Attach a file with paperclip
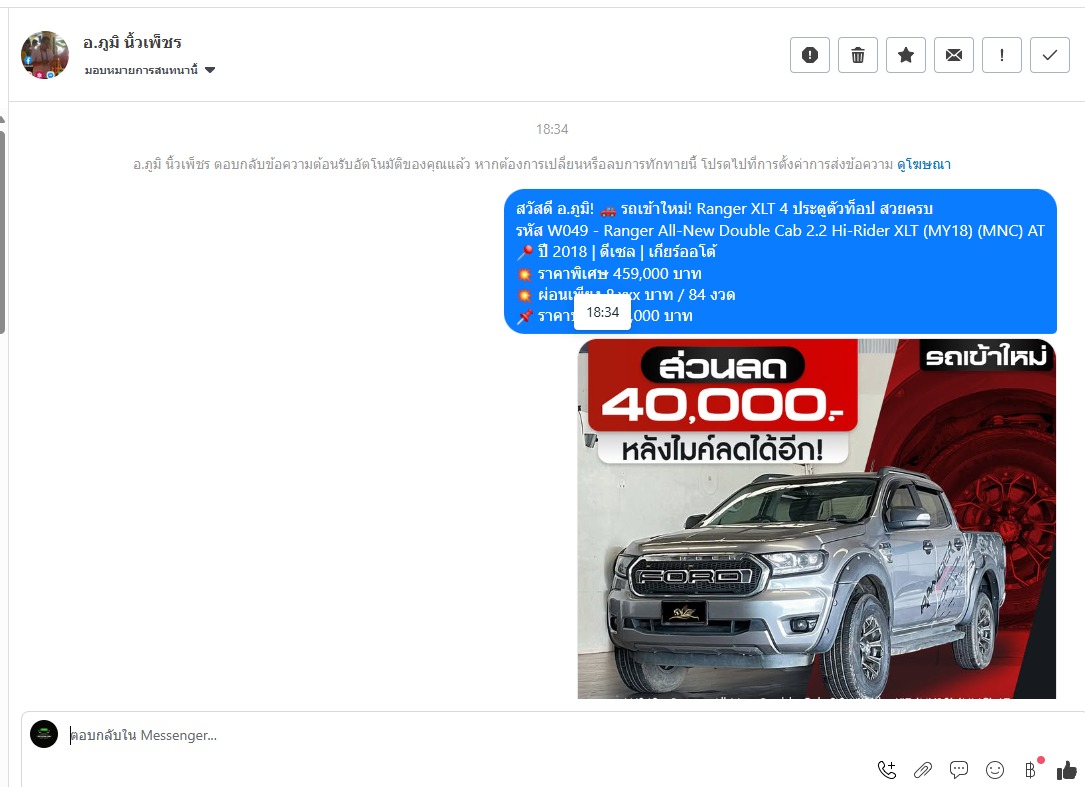Viewport: 1085px width, 787px height. pyautogui.click(x=922, y=770)
